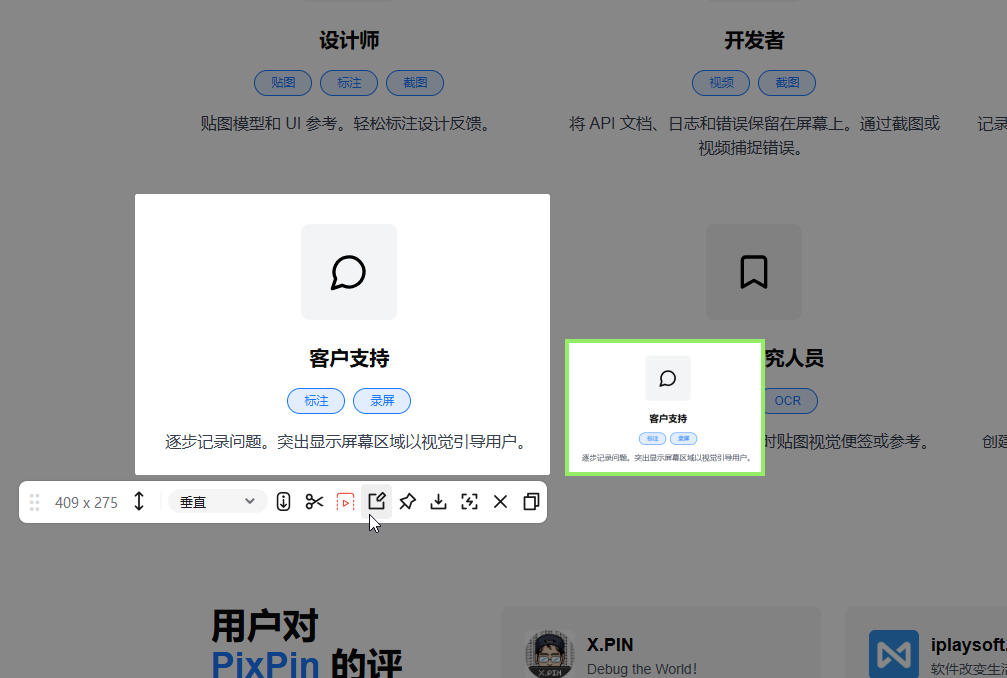Click the scroll capture icon on the toolbar
This screenshot has width=1007, height=678.
tap(283, 501)
